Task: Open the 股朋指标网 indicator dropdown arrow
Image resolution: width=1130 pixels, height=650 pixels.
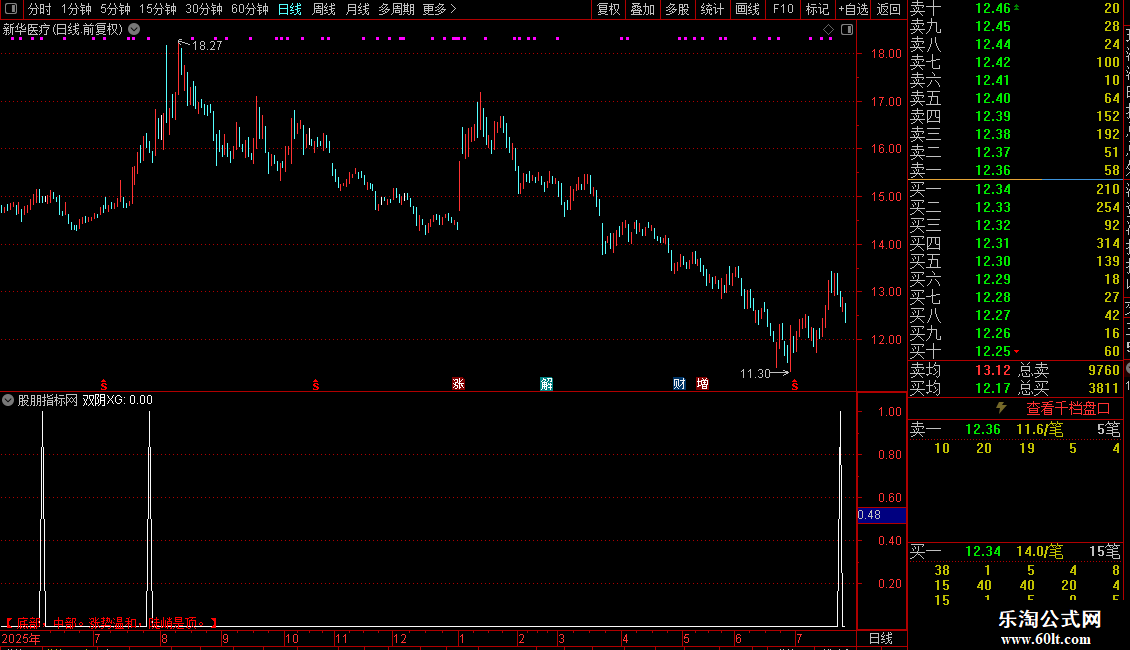Action: [8, 400]
